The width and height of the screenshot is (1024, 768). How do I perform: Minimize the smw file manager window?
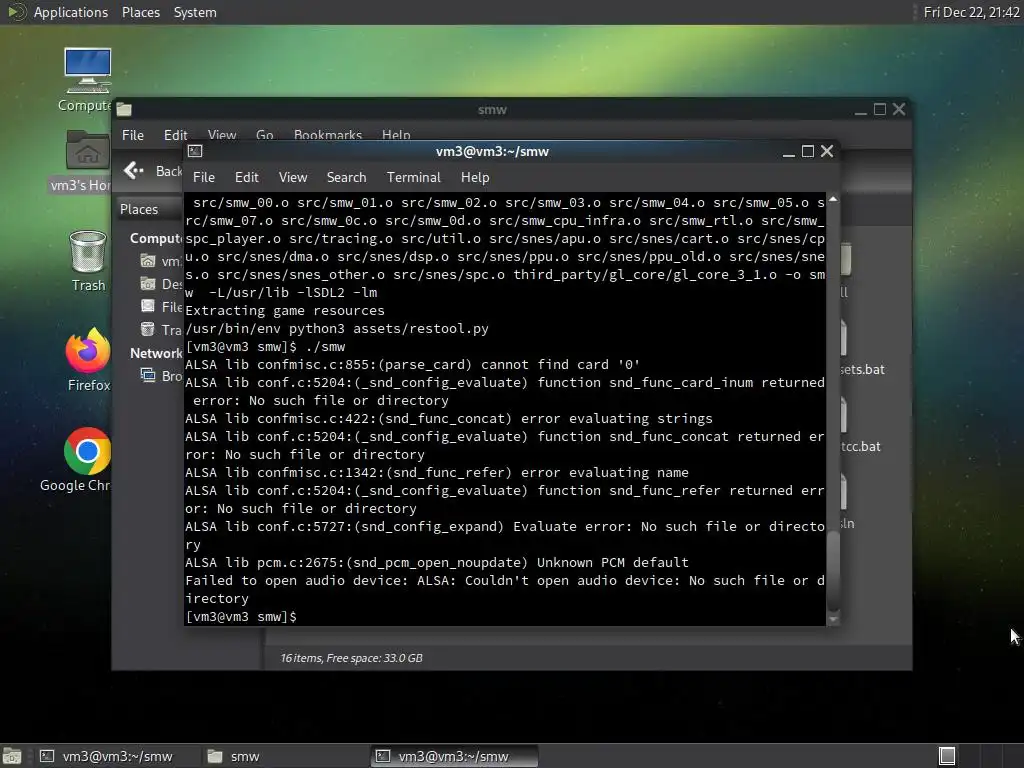click(x=861, y=110)
